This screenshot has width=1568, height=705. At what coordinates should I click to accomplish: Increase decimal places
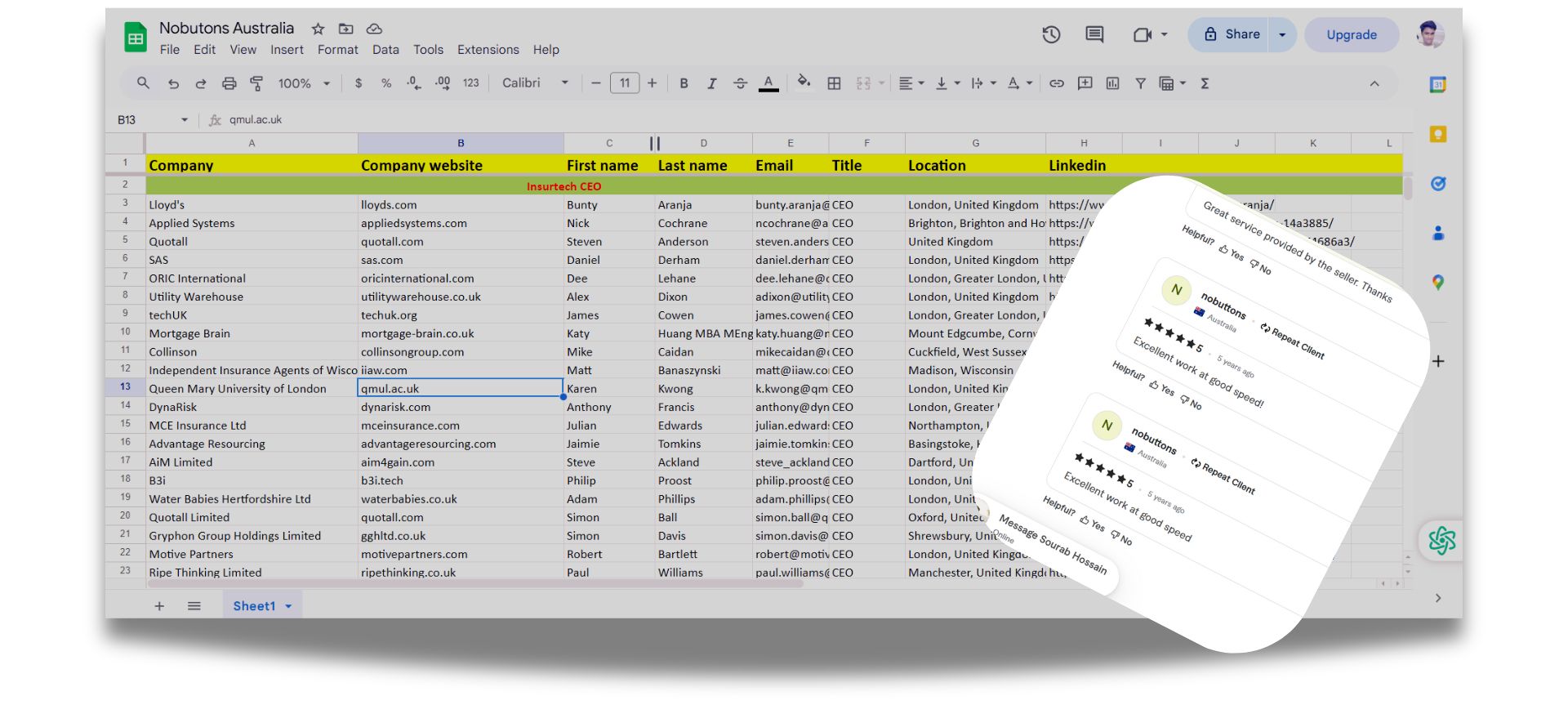click(x=443, y=83)
